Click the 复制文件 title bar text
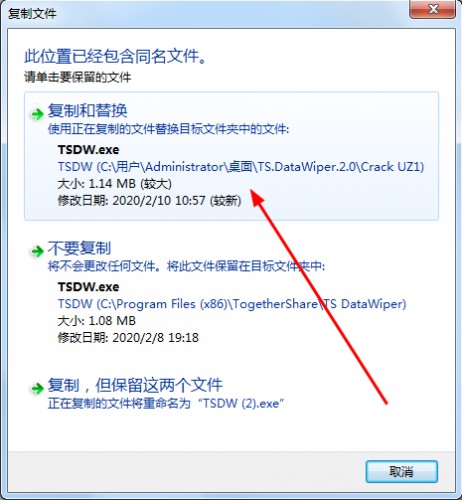Image resolution: width=462 pixels, height=500 pixels. (x=32, y=14)
